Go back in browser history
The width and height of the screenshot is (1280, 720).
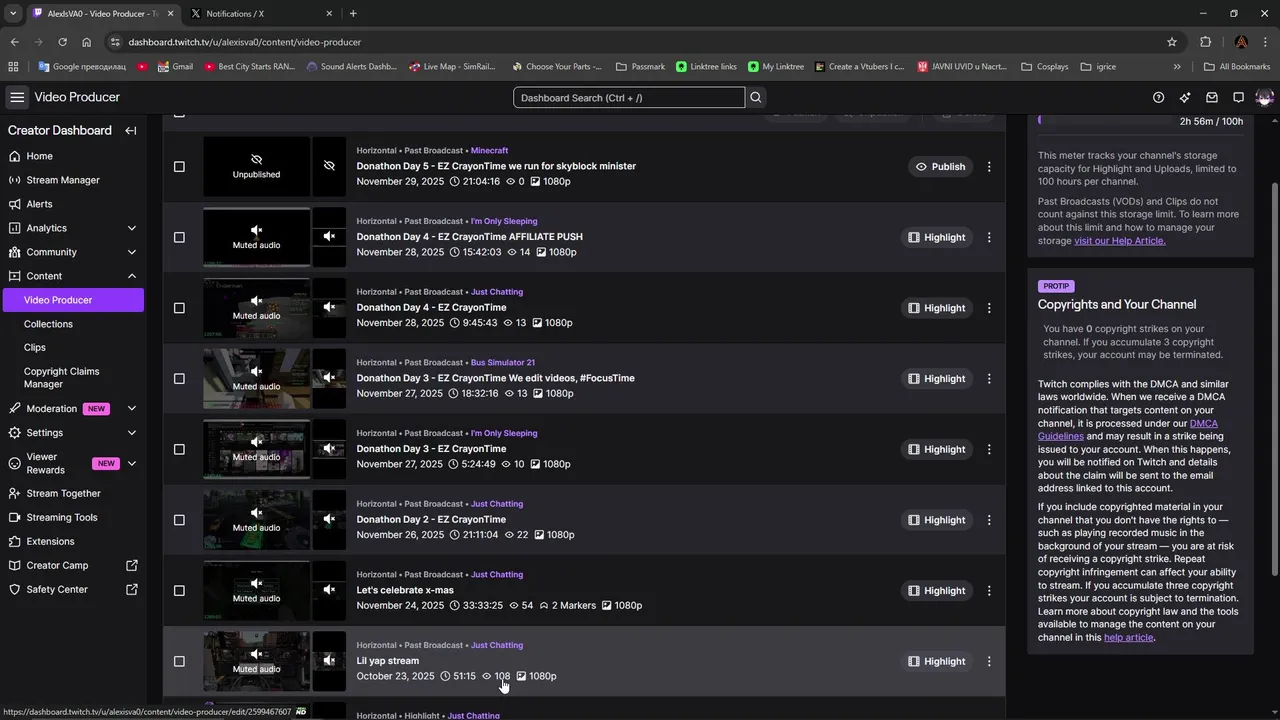14,42
